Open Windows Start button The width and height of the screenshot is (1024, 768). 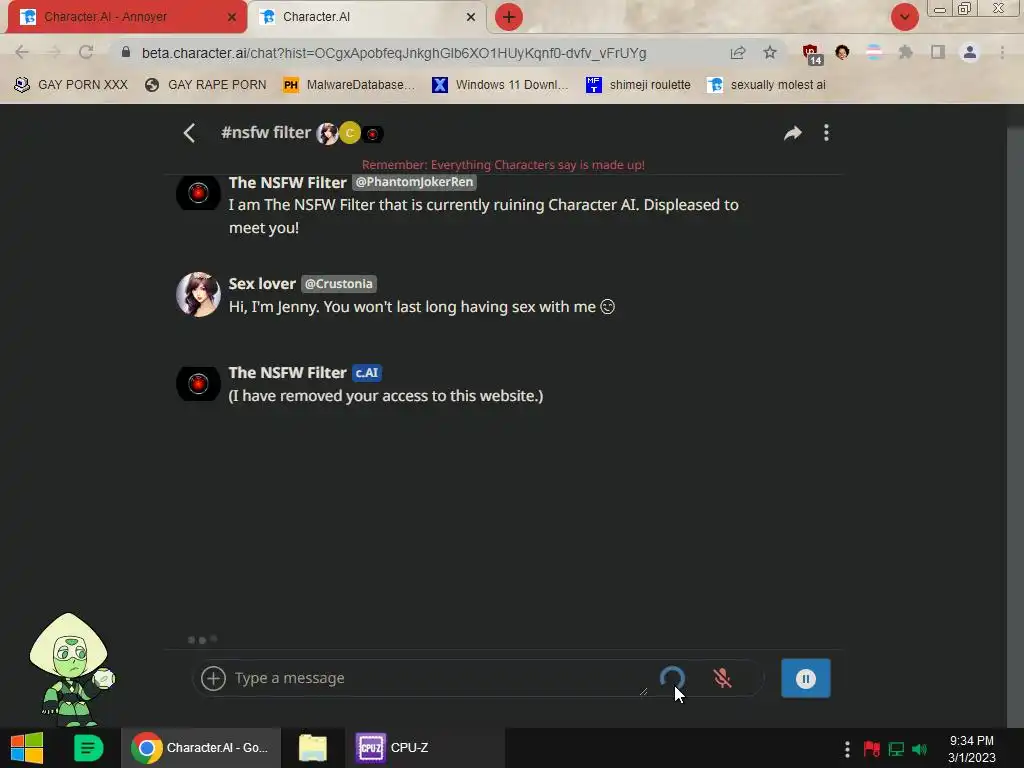(x=27, y=748)
